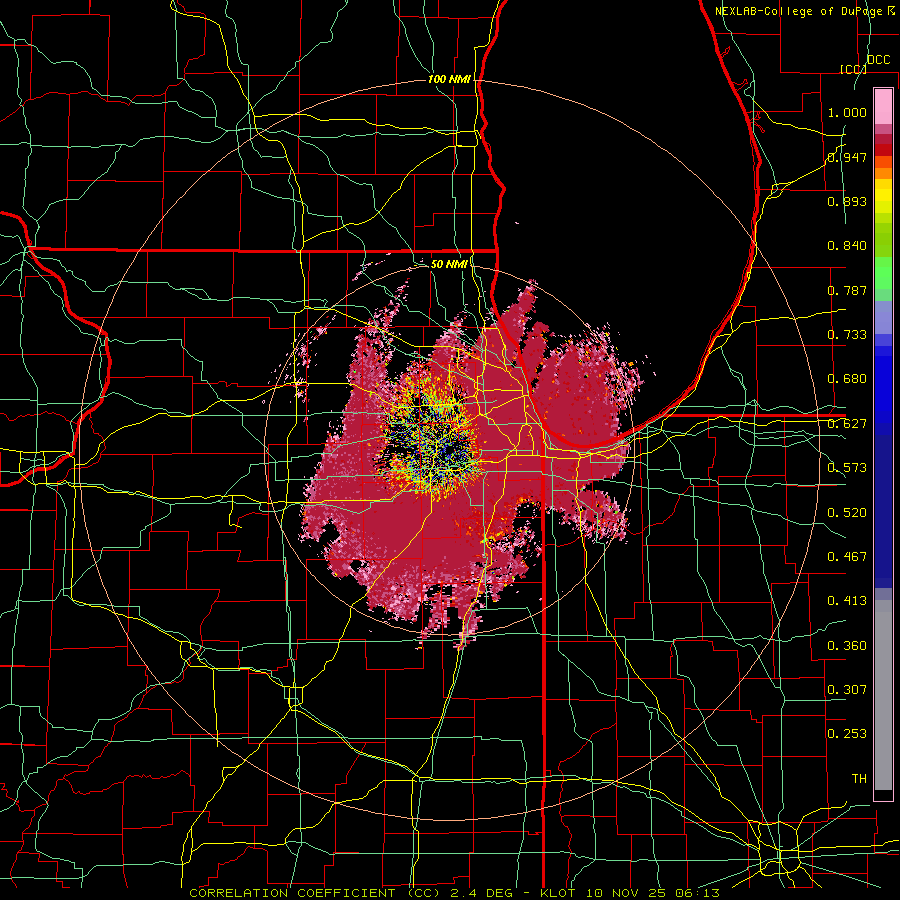Select the 0.307 legend value
The height and width of the screenshot is (900, 900).
[847, 690]
